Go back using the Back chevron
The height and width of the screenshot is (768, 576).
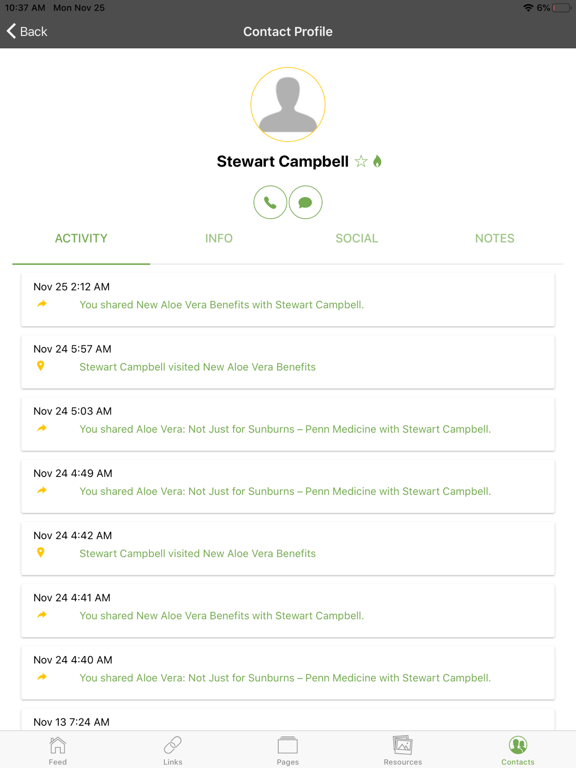point(27,31)
